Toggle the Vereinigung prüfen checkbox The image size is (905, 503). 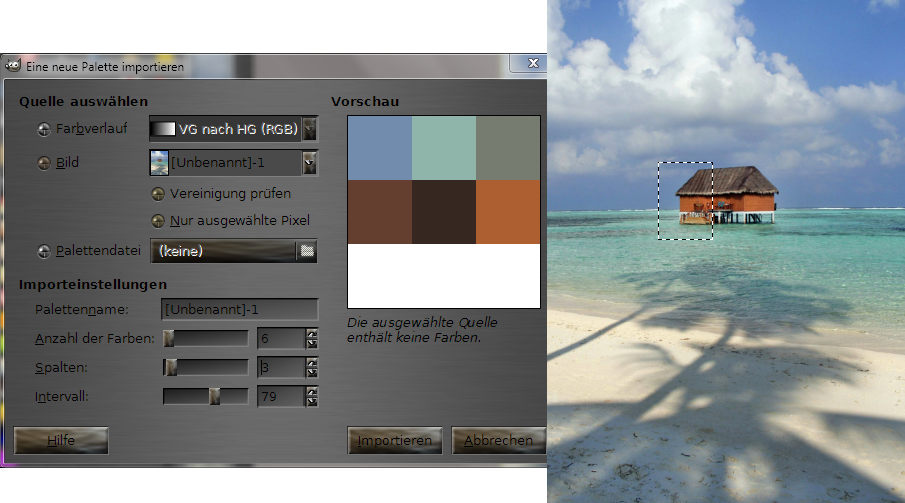click(x=158, y=194)
